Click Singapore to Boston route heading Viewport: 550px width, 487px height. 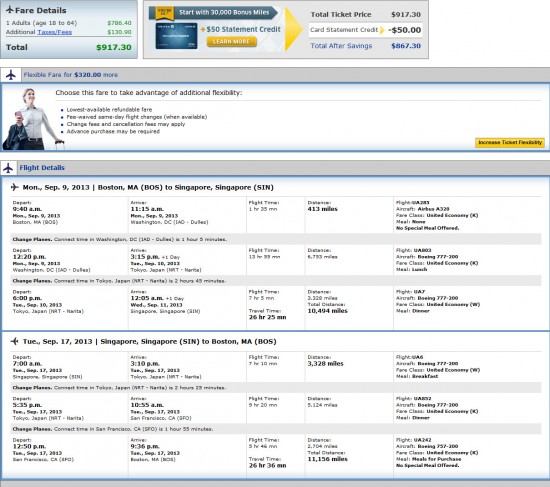(x=149, y=341)
